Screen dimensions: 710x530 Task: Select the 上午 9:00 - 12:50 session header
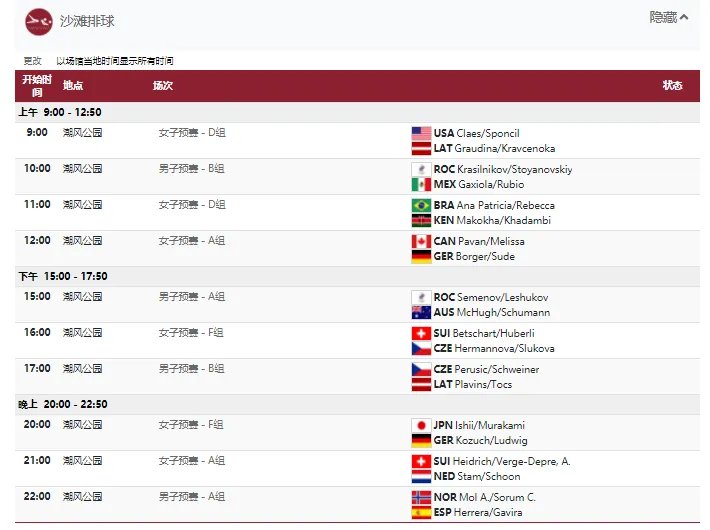pos(60,112)
